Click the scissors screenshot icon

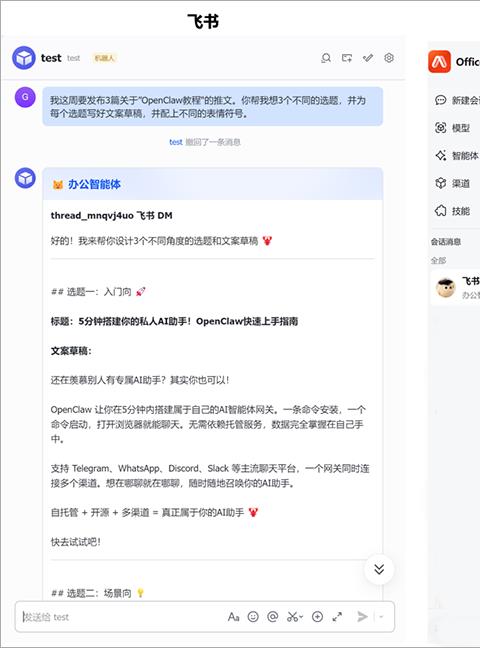[294, 617]
